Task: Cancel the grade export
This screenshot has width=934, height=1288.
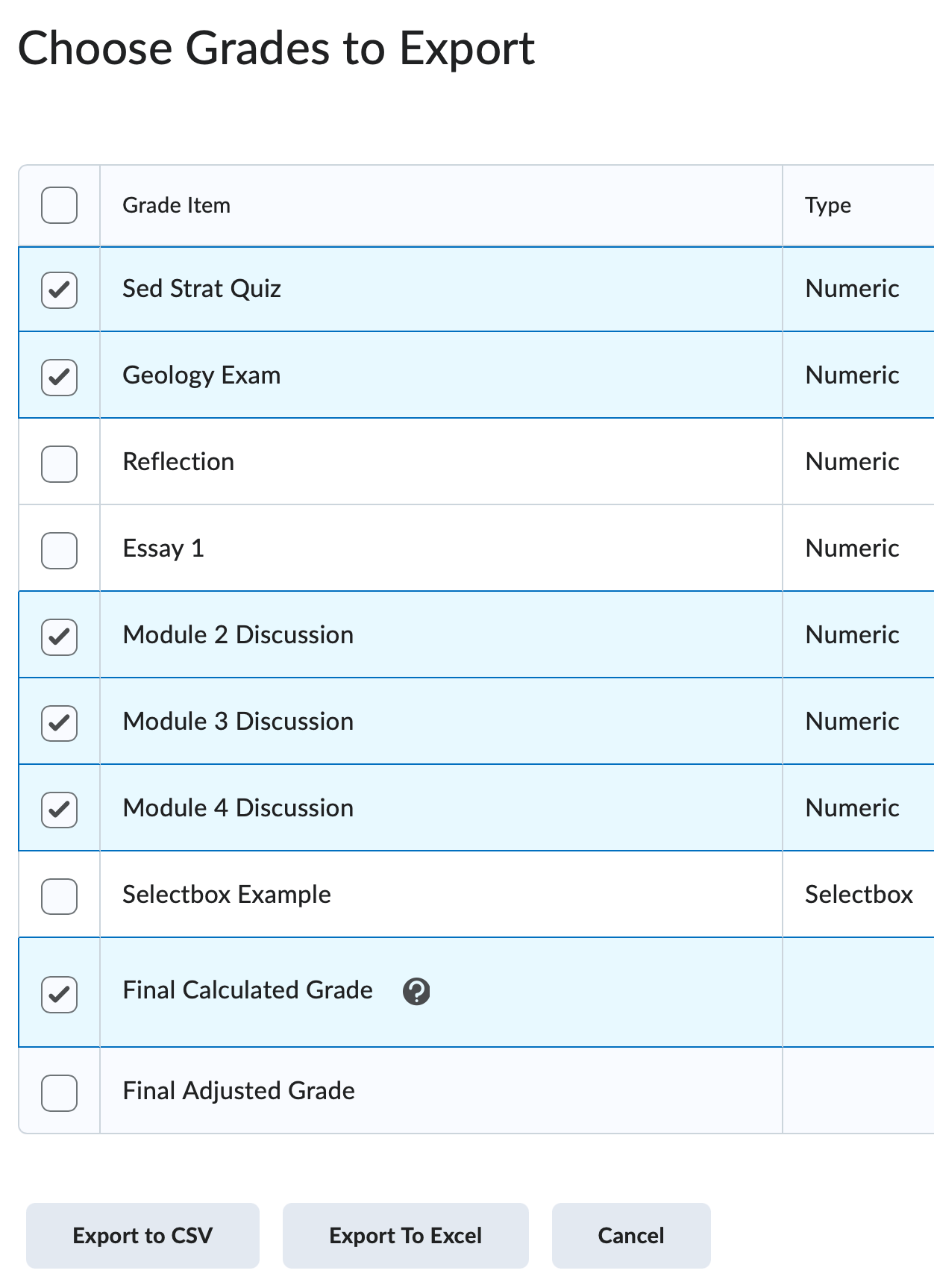Action: [630, 1235]
